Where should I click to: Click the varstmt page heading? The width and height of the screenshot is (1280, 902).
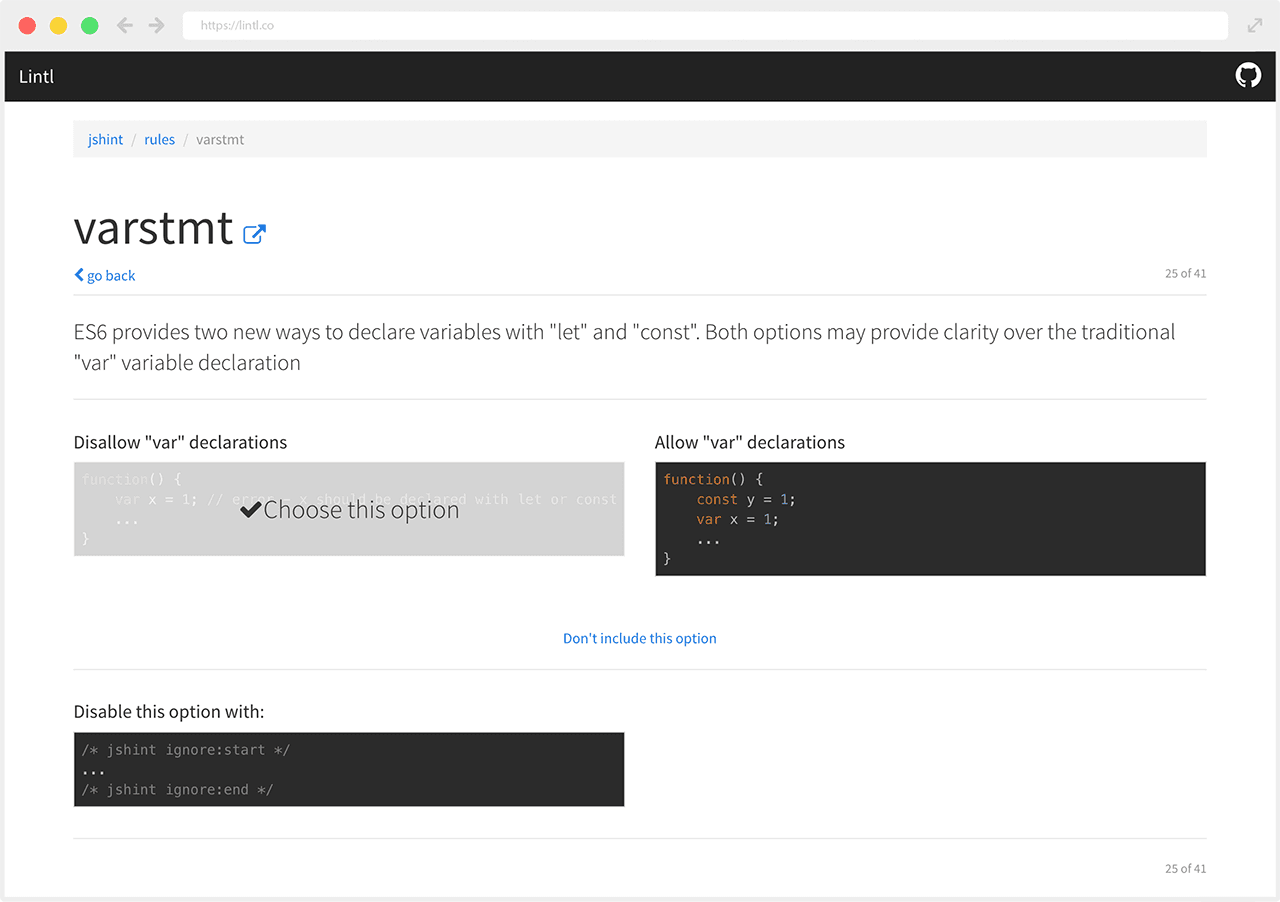pos(153,228)
